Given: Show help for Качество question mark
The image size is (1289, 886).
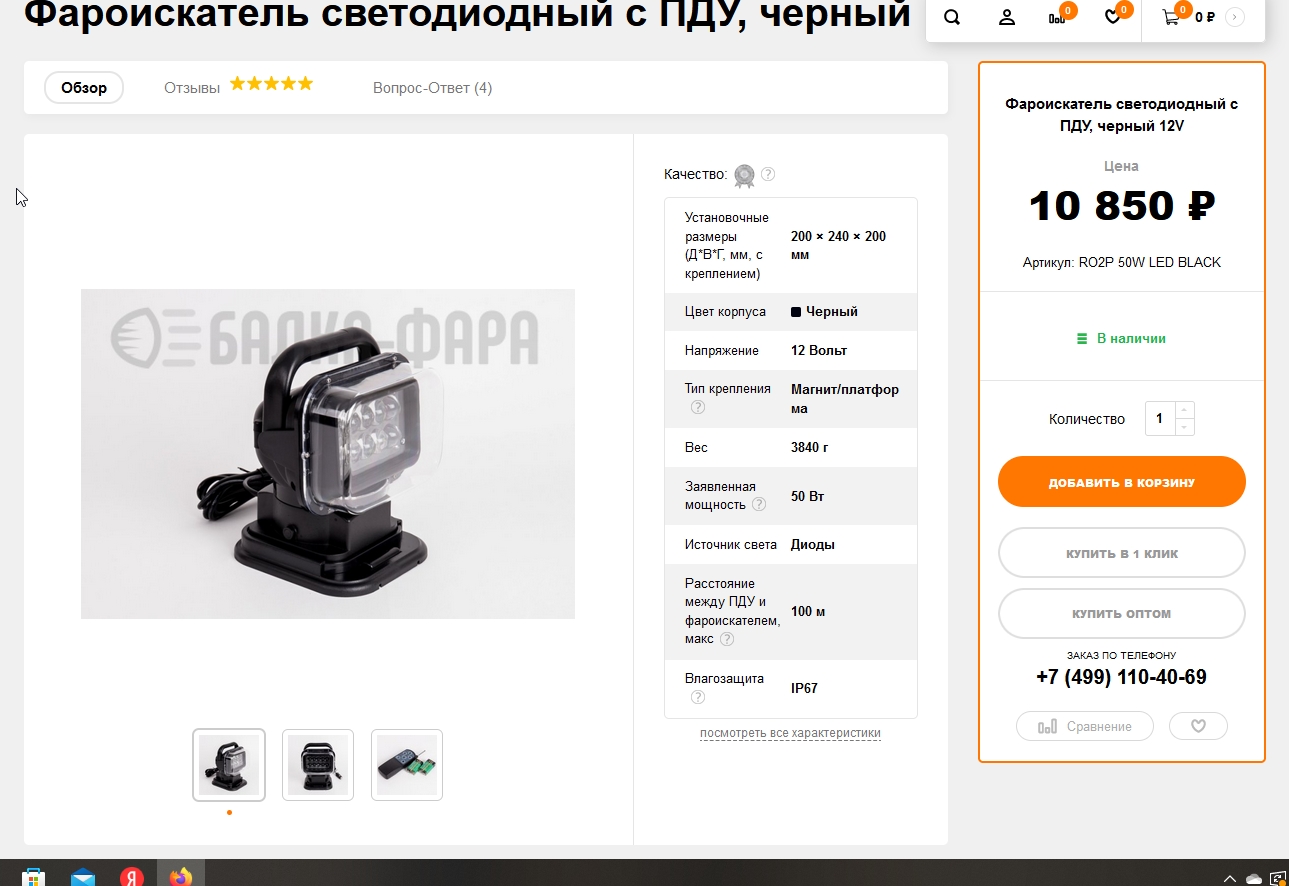Looking at the screenshot, I should [768, 174].
